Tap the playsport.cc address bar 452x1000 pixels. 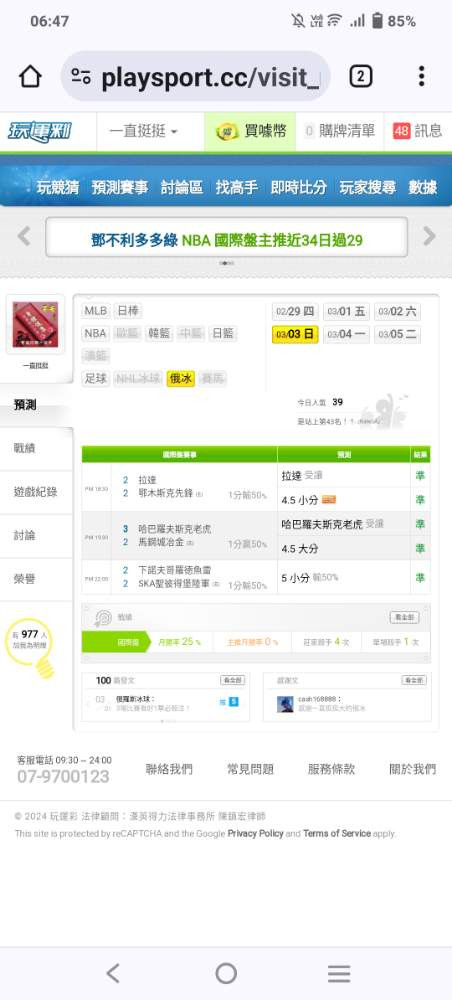point(196,77)
